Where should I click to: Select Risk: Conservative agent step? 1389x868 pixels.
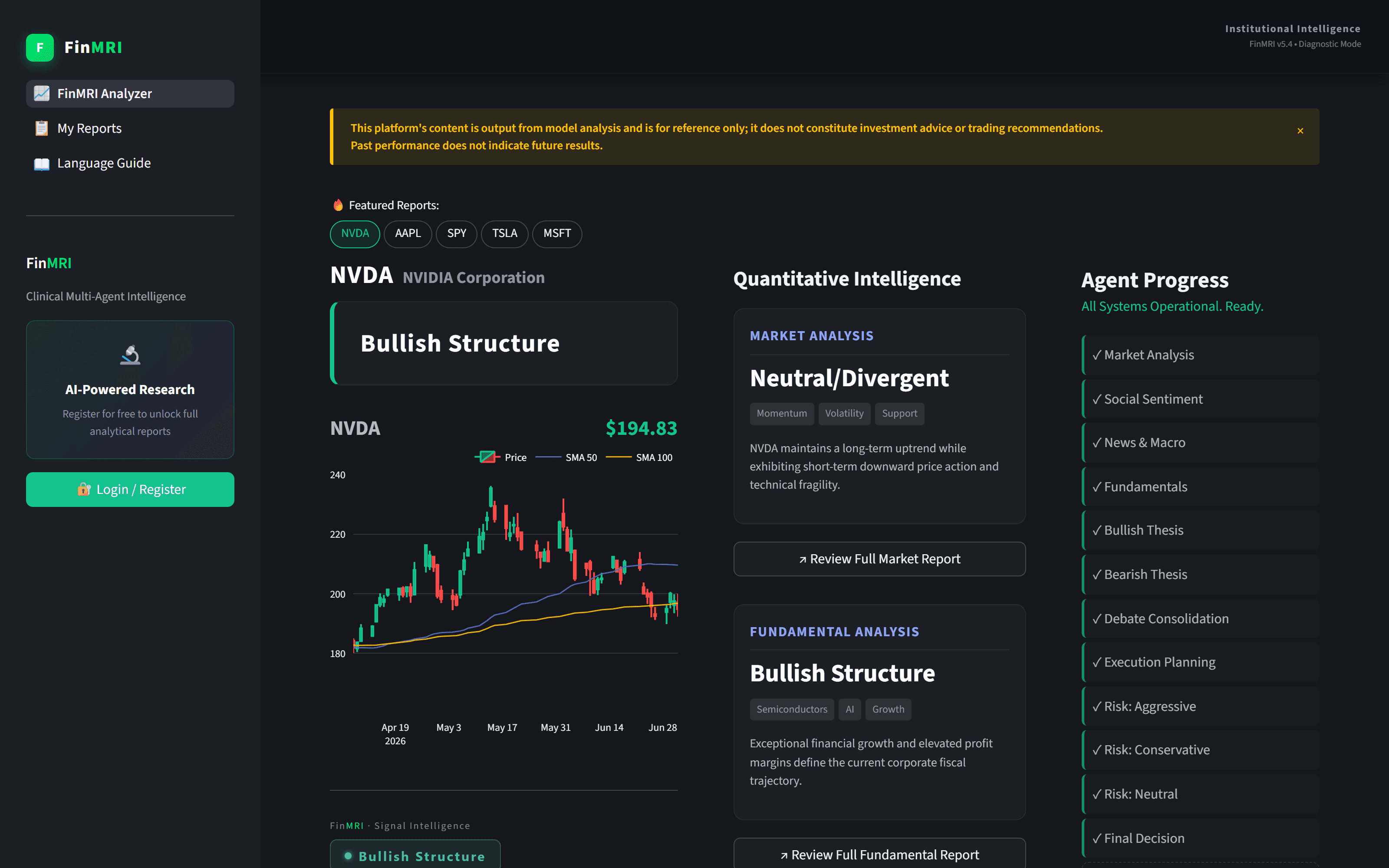(1200, 750)
